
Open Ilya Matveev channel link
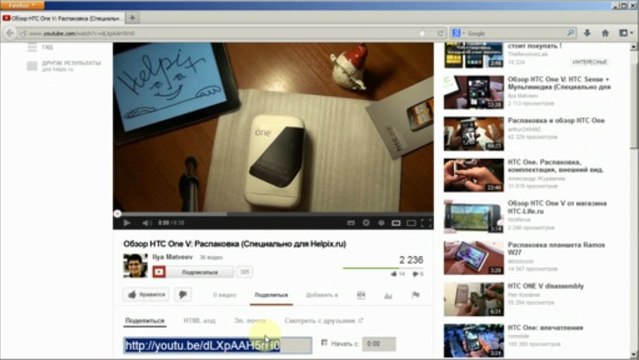click(172, 257)
